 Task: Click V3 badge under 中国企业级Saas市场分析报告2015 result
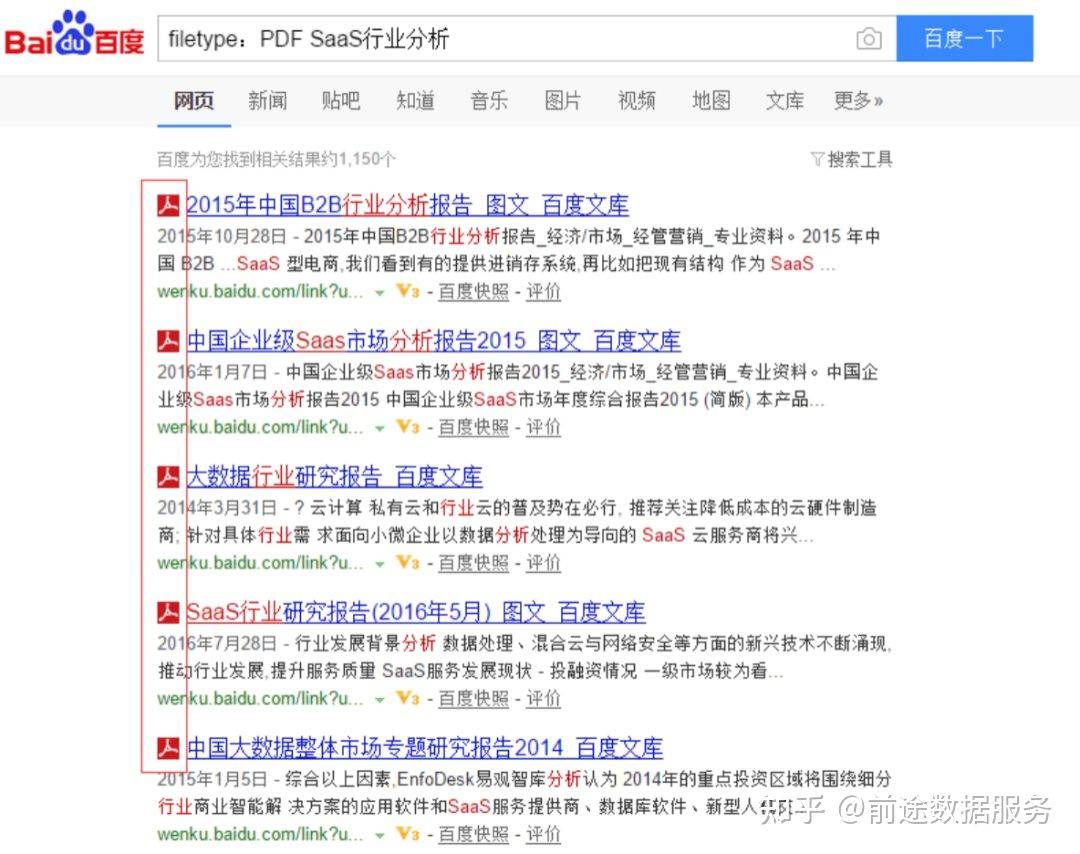point(408,427)
